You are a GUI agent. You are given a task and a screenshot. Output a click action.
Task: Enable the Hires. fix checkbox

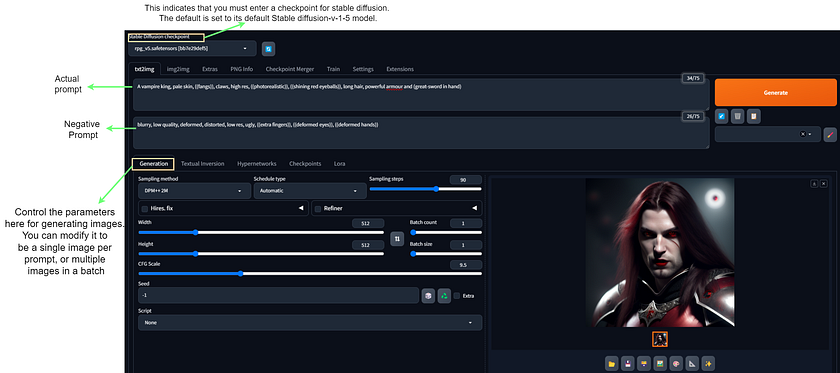pyautogui.click(x=145, y=208)
